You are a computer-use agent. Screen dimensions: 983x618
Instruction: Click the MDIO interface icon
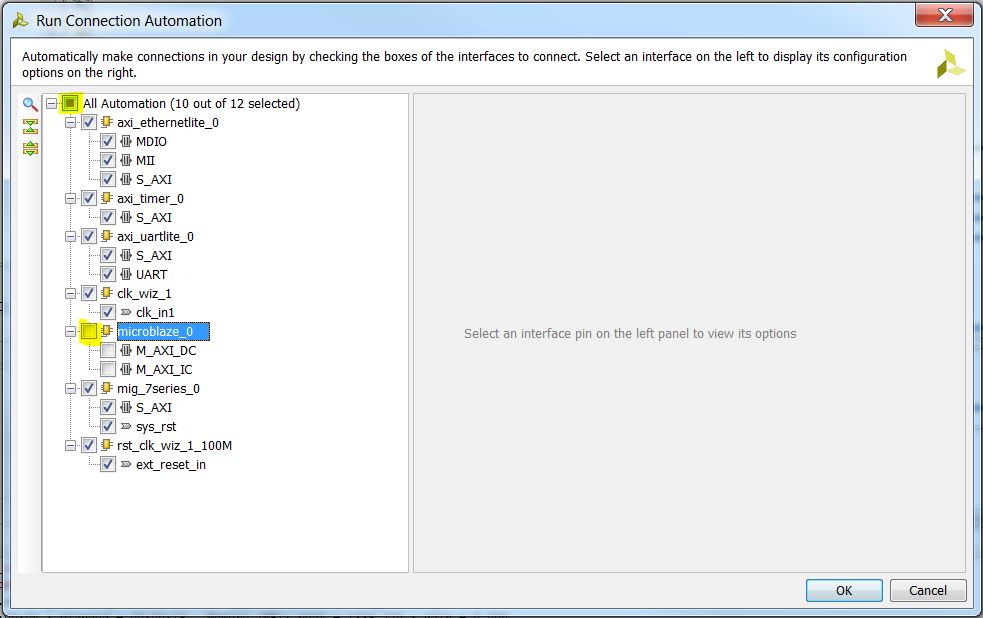(x=126, y=142)
